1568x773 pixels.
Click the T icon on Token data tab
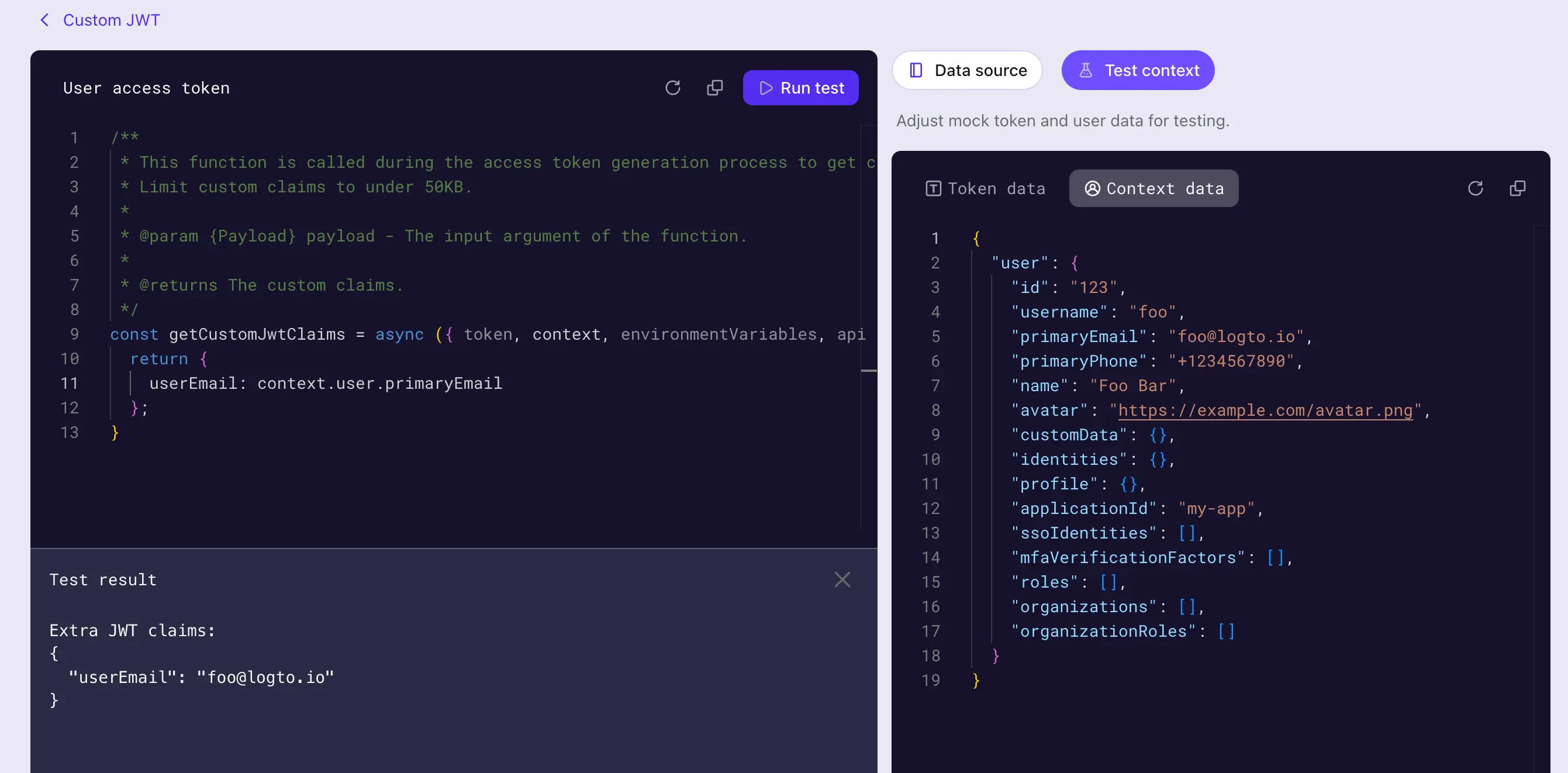coord(933,188)
